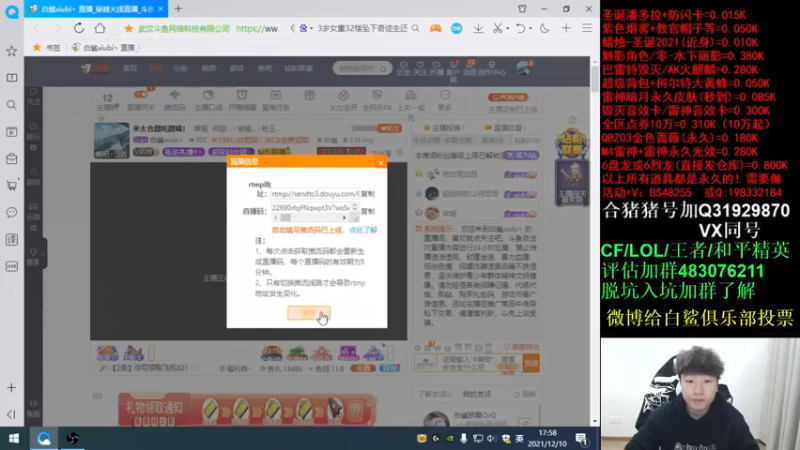Click the blue infinity extension icon
This screenshot has width=800, height=450.
coord(457,29)
